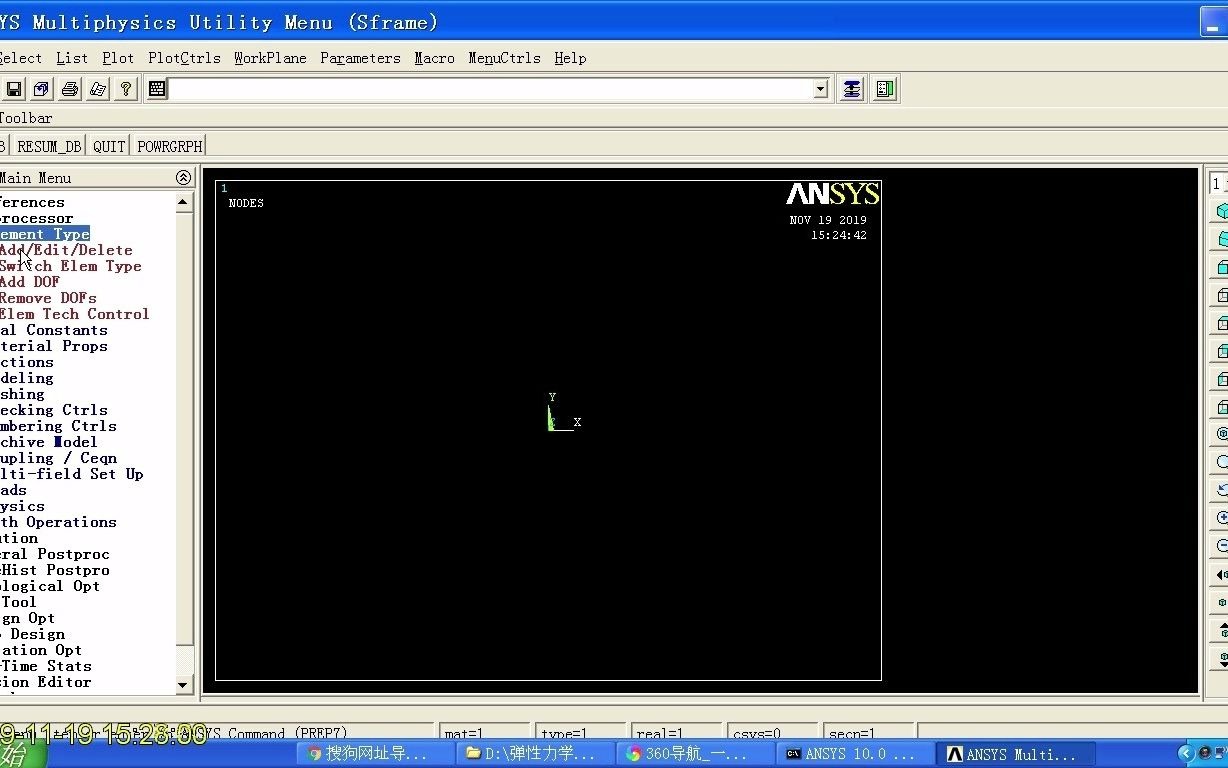Click RESUM_DB to resume the database
This screenshot has width=1228, height=768.
click(48, 146)
